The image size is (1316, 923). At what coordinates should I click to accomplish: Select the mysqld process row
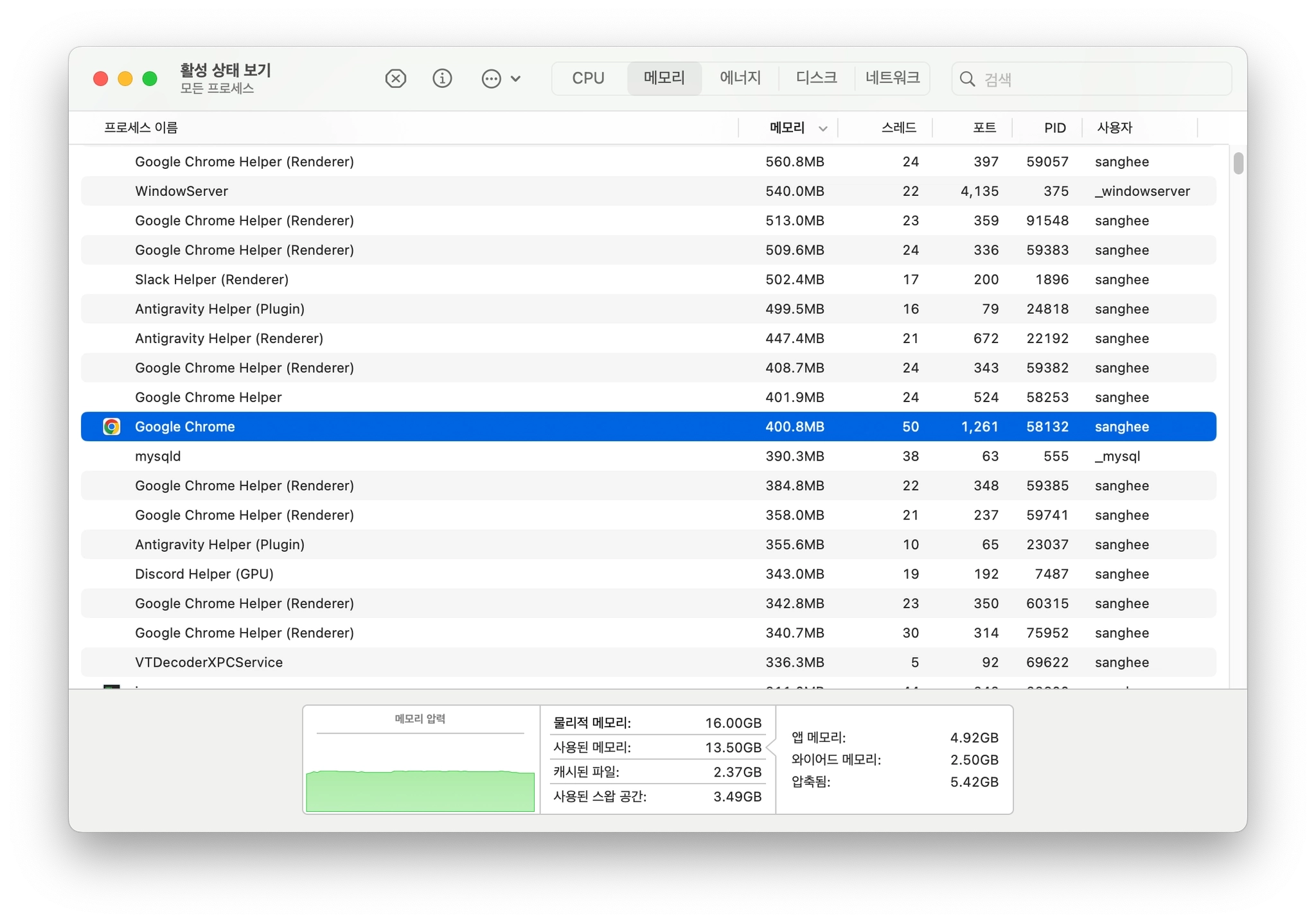click(648, 456)
